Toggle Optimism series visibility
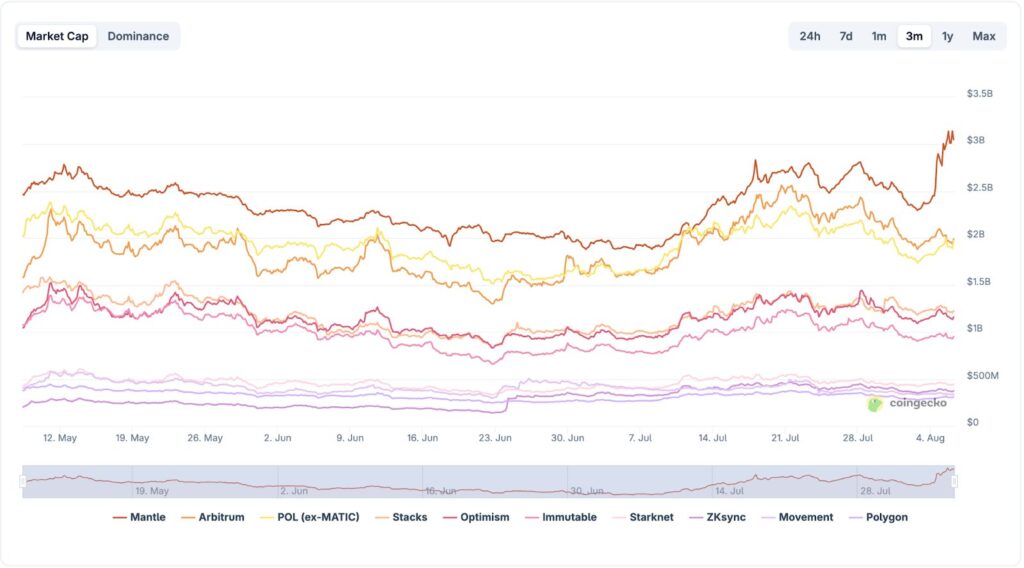 [475, 517]
